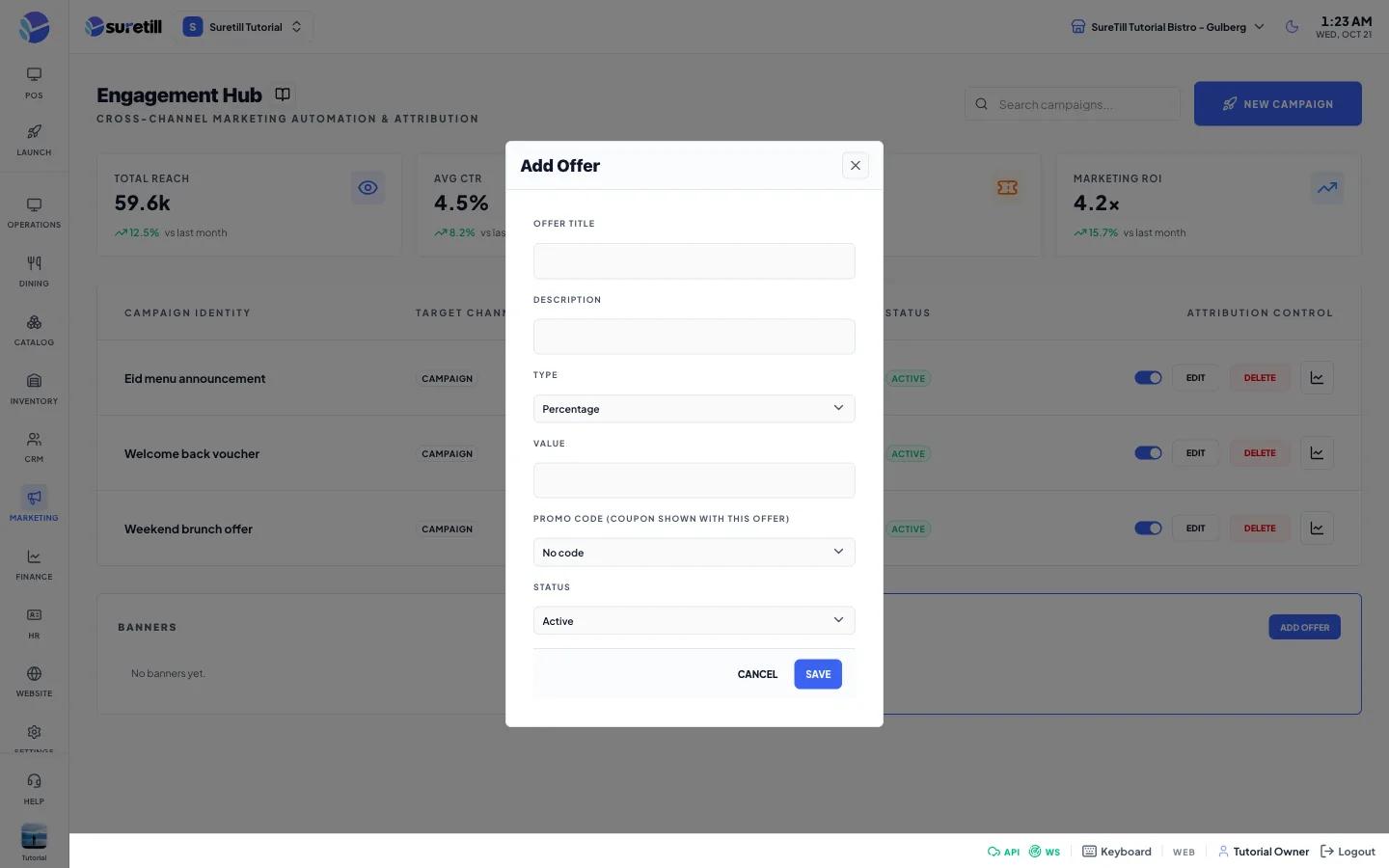Switch the Suretill Tutorial workspace selector
The height and width of the screenshot is (868, 1389).
(245, 27)
